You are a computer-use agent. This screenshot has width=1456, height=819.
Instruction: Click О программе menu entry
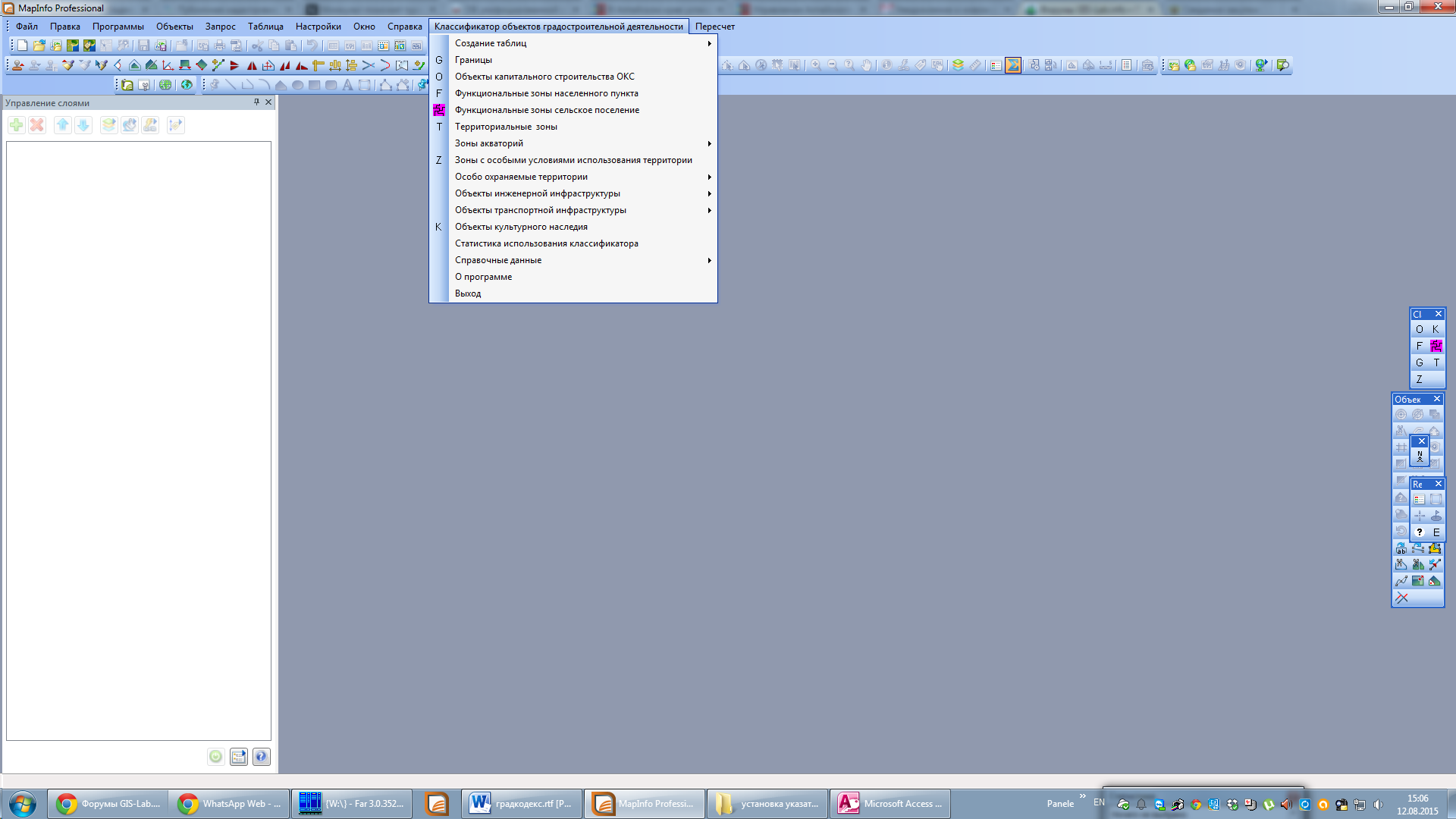point(483,277)
